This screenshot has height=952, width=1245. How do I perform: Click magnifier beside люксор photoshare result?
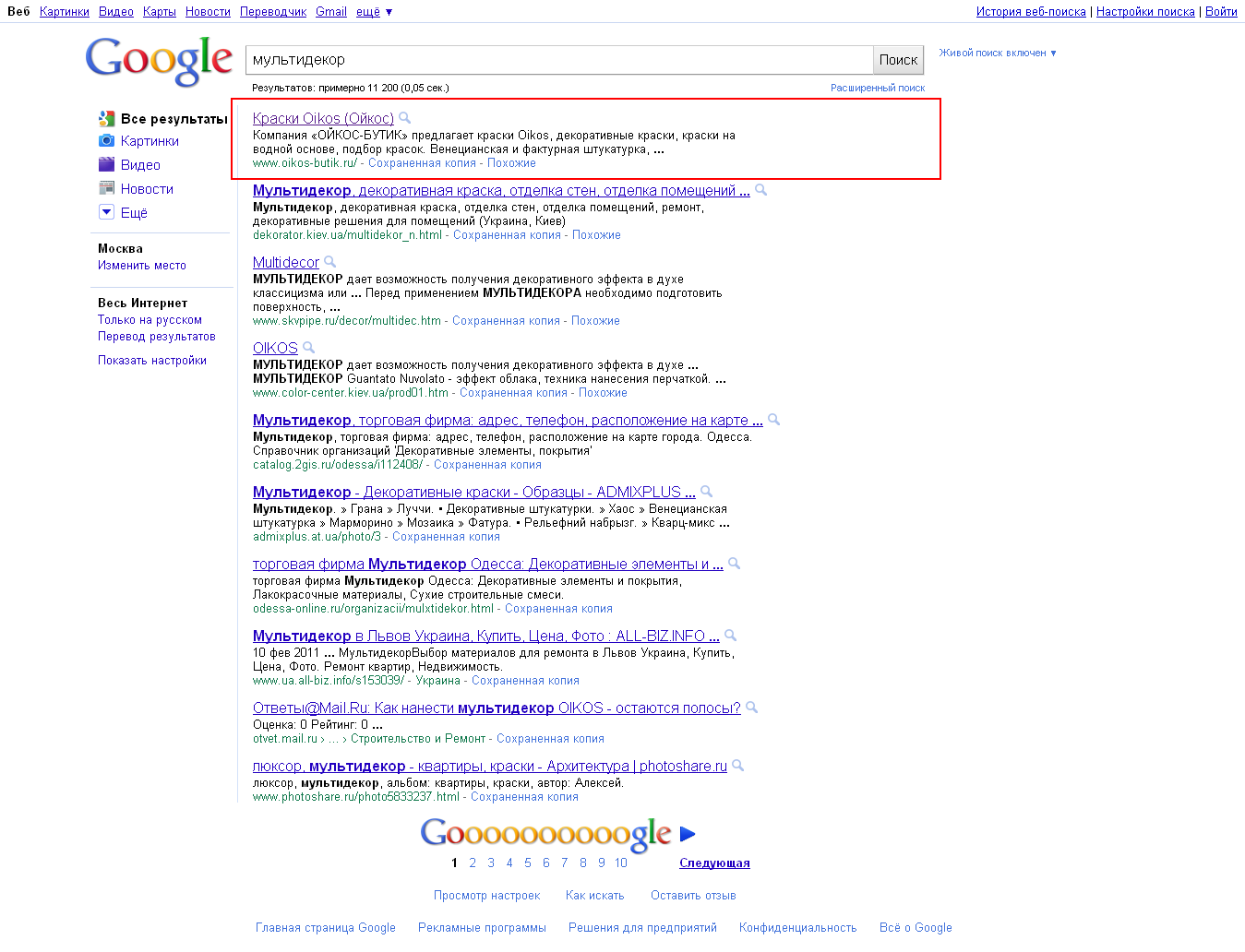737,766
